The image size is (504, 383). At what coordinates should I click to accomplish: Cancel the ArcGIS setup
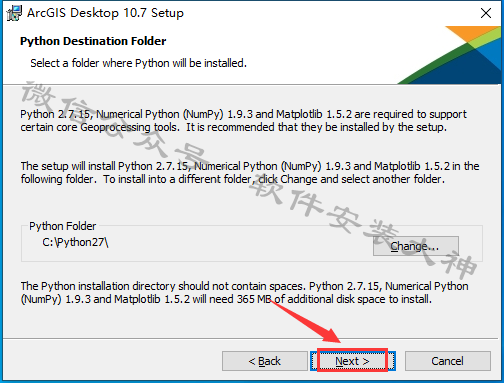[448, 361]
